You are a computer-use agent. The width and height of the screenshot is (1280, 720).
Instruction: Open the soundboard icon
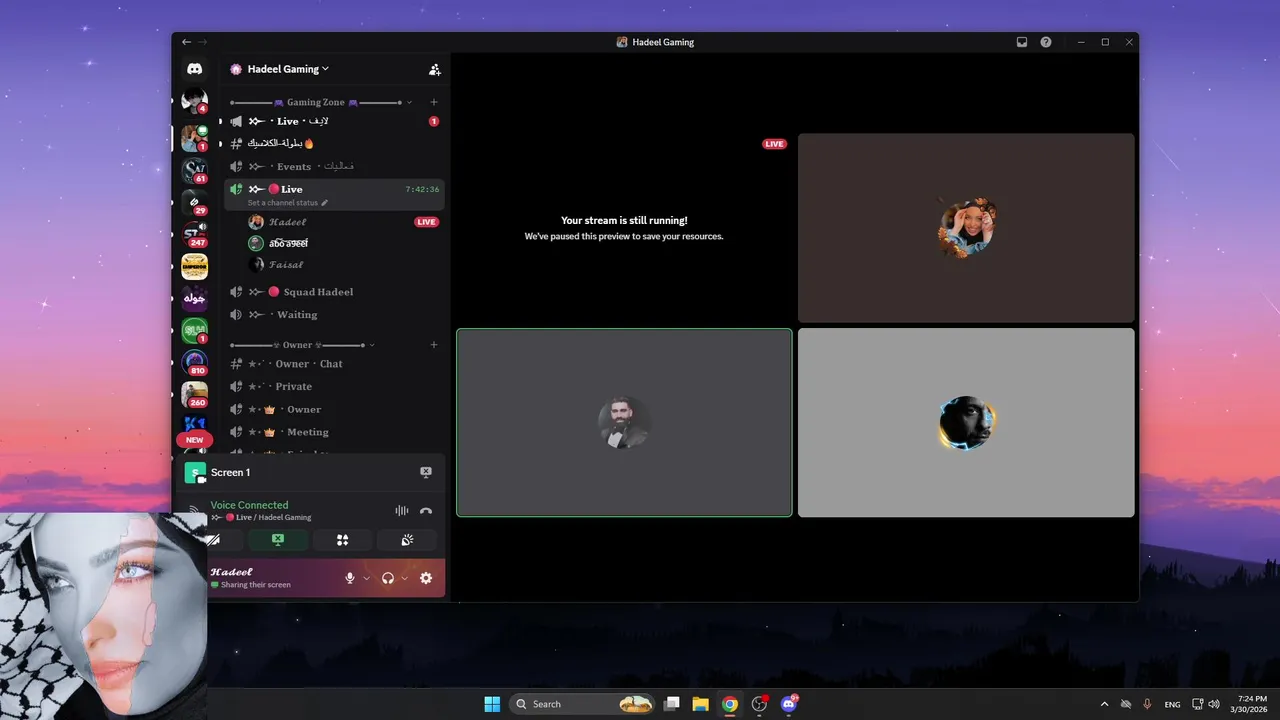click(407, 540)
